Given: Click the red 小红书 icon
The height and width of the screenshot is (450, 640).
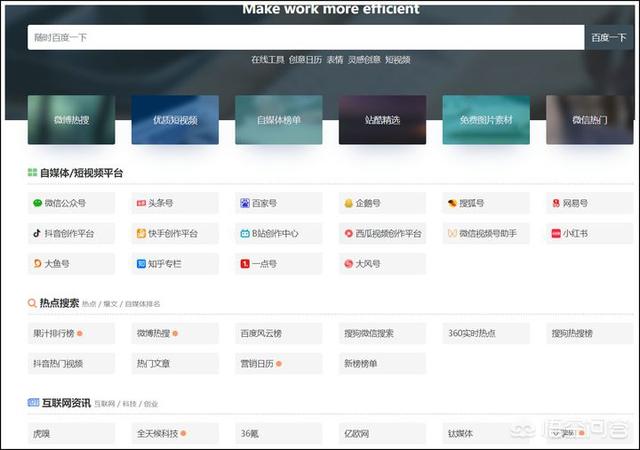Looking at the screenshot, I should point(556,234).
